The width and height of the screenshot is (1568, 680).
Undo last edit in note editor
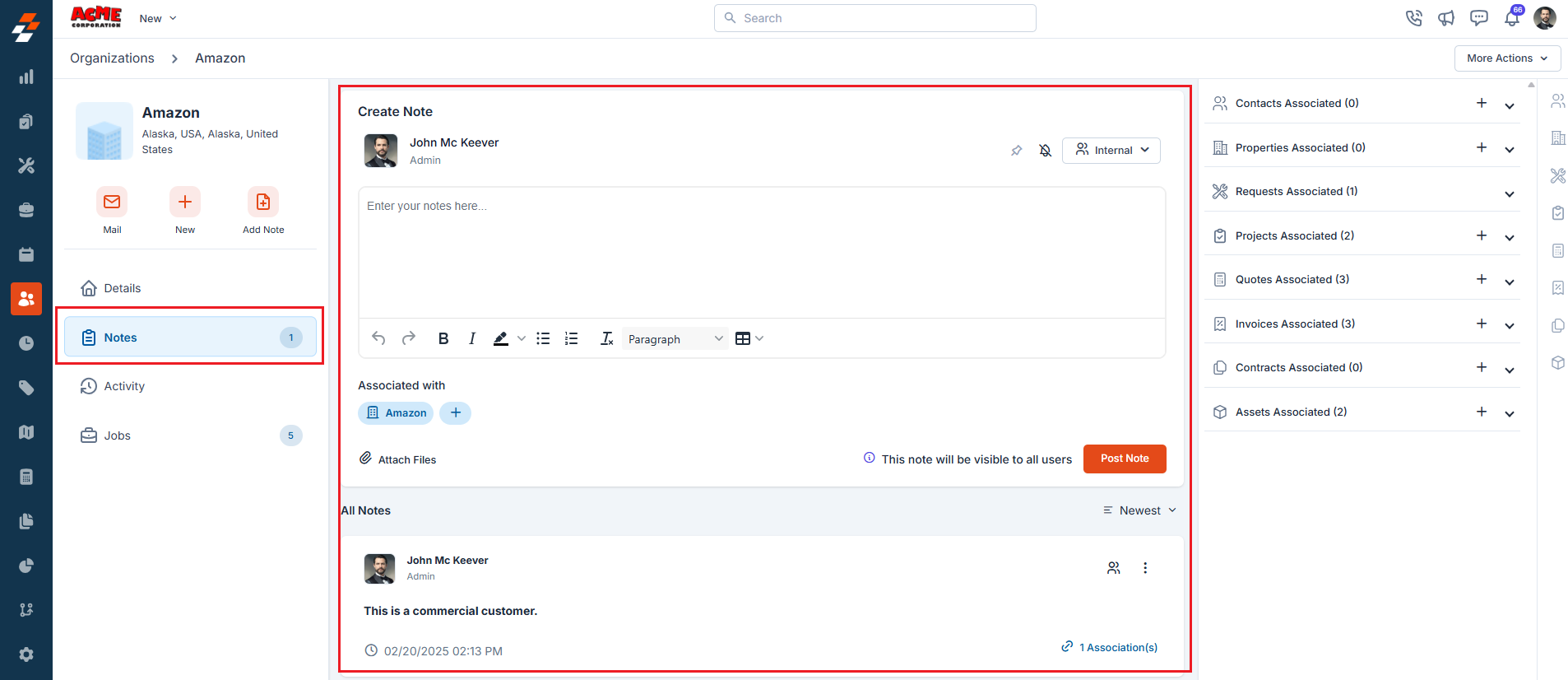378,338
